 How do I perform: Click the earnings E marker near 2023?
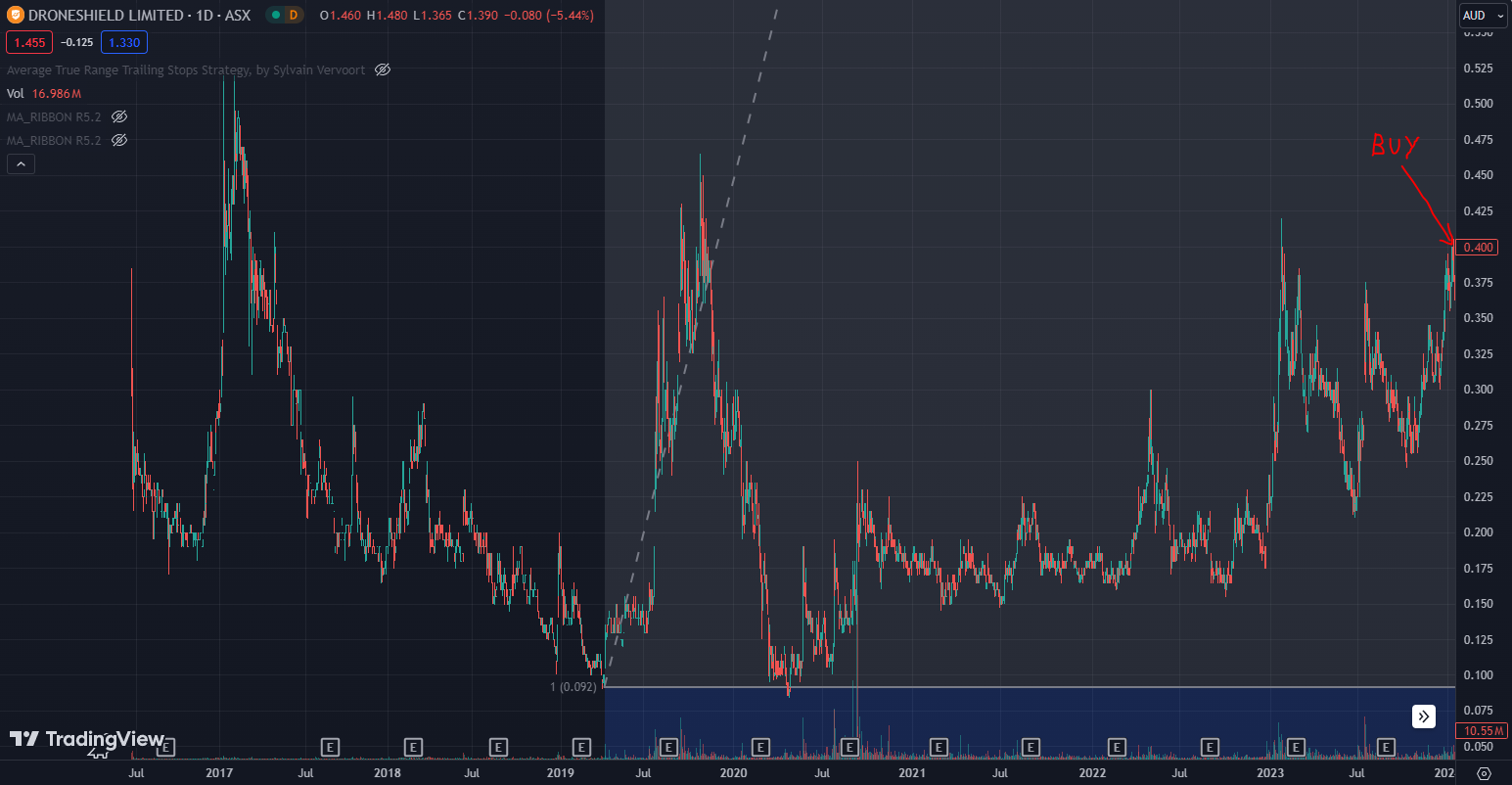click(x=1294, y=747)
